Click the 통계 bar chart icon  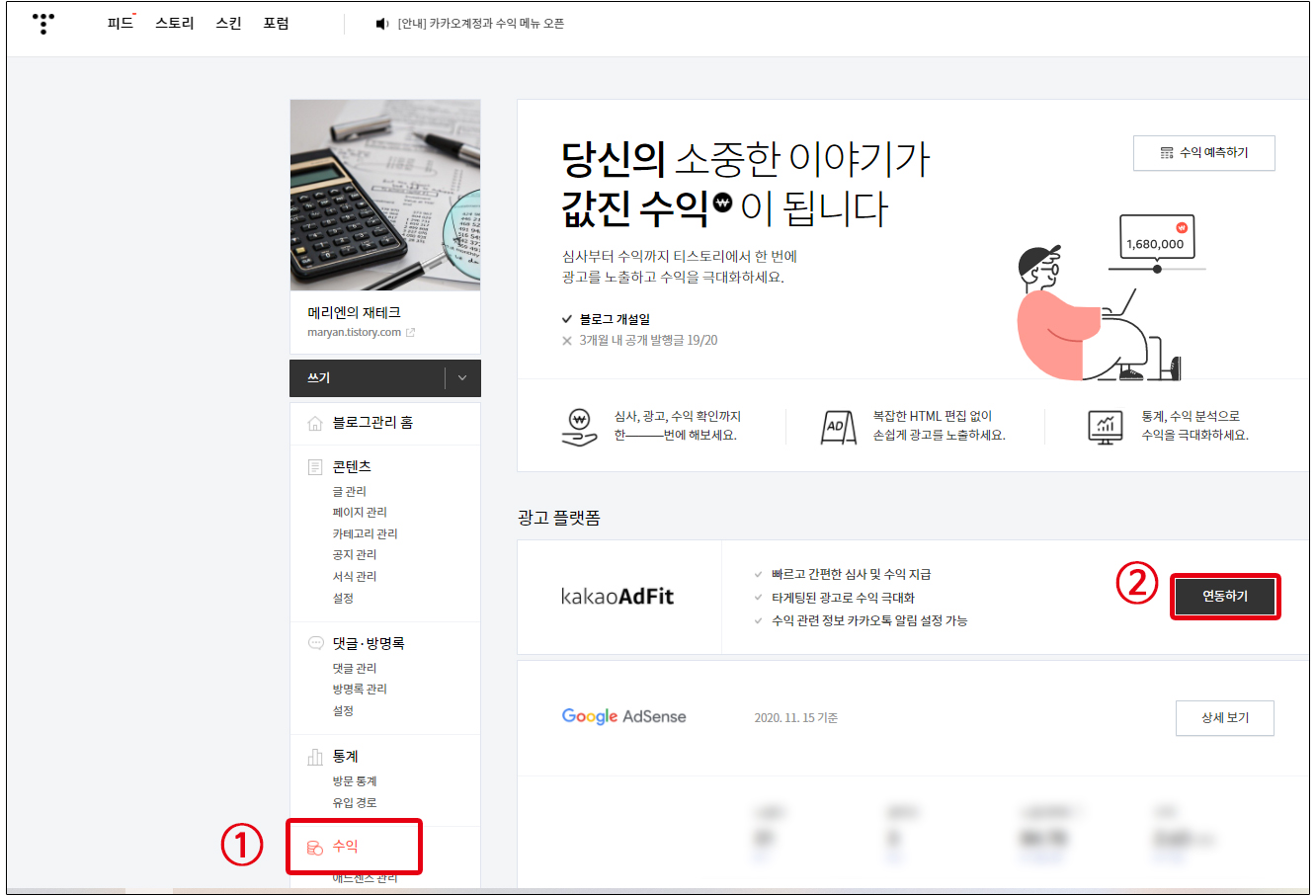pyautogui.click(x=315, y=757)
